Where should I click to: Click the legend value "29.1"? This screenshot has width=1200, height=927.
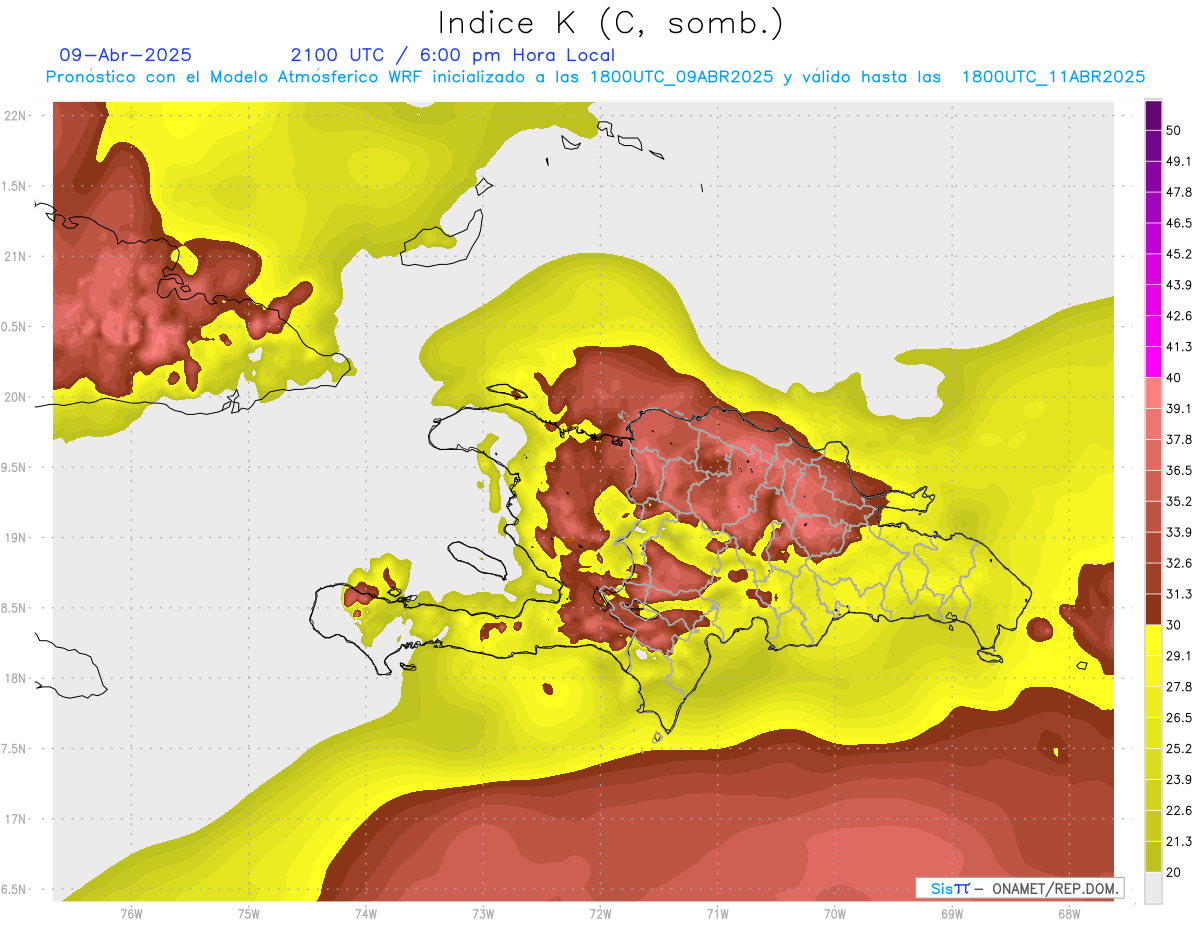1179,656
